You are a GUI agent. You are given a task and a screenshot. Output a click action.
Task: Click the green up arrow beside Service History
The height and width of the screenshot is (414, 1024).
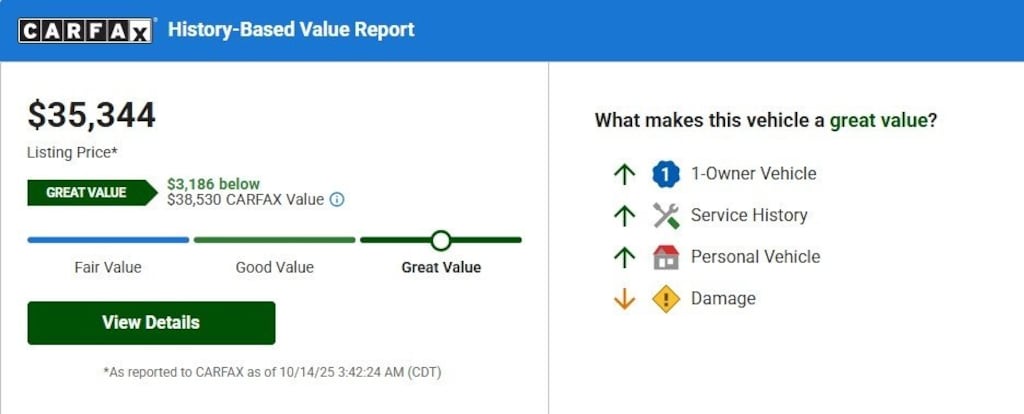coord(624,215)
